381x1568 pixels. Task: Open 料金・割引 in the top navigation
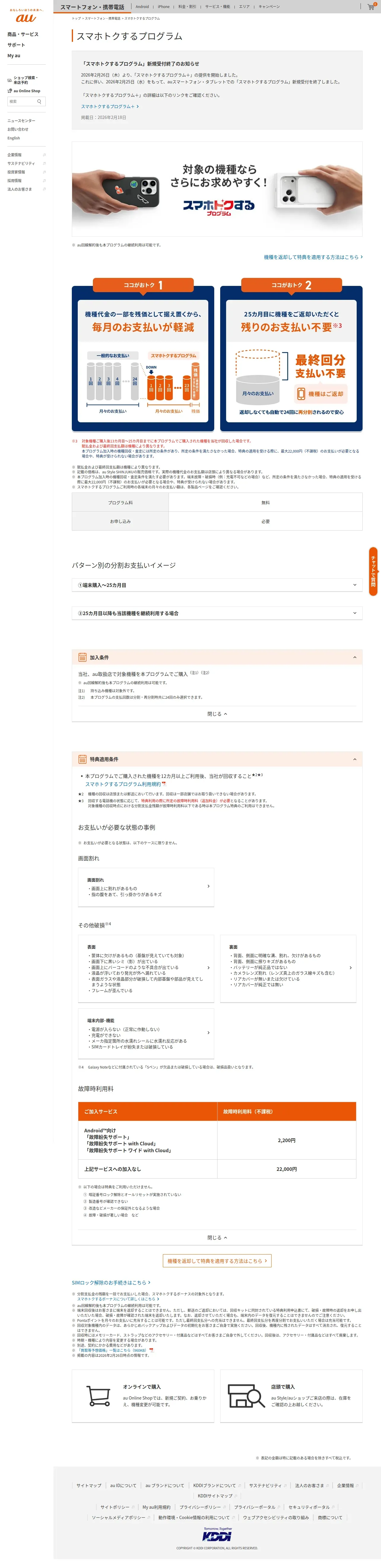click(x=187, y=7)
